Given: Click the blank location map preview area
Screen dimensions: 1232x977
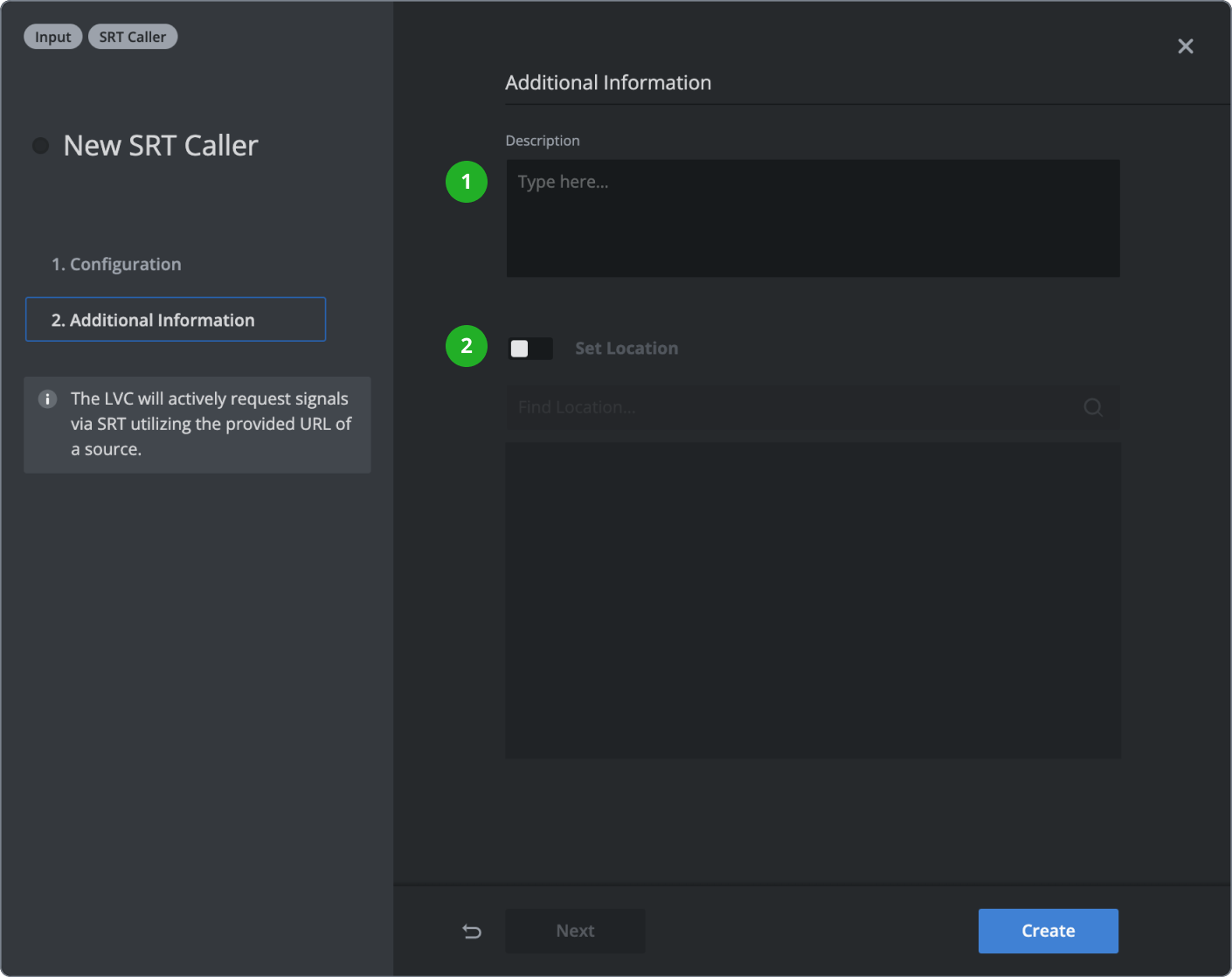Looking at the screenshot, I should (x=813, y=599).
